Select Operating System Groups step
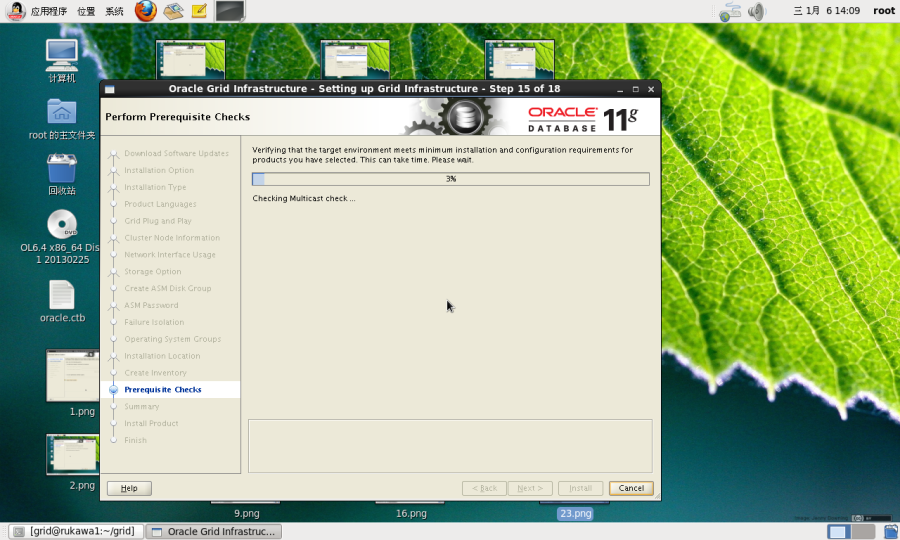This screenshot has width=900, height=540. point(172,339)
